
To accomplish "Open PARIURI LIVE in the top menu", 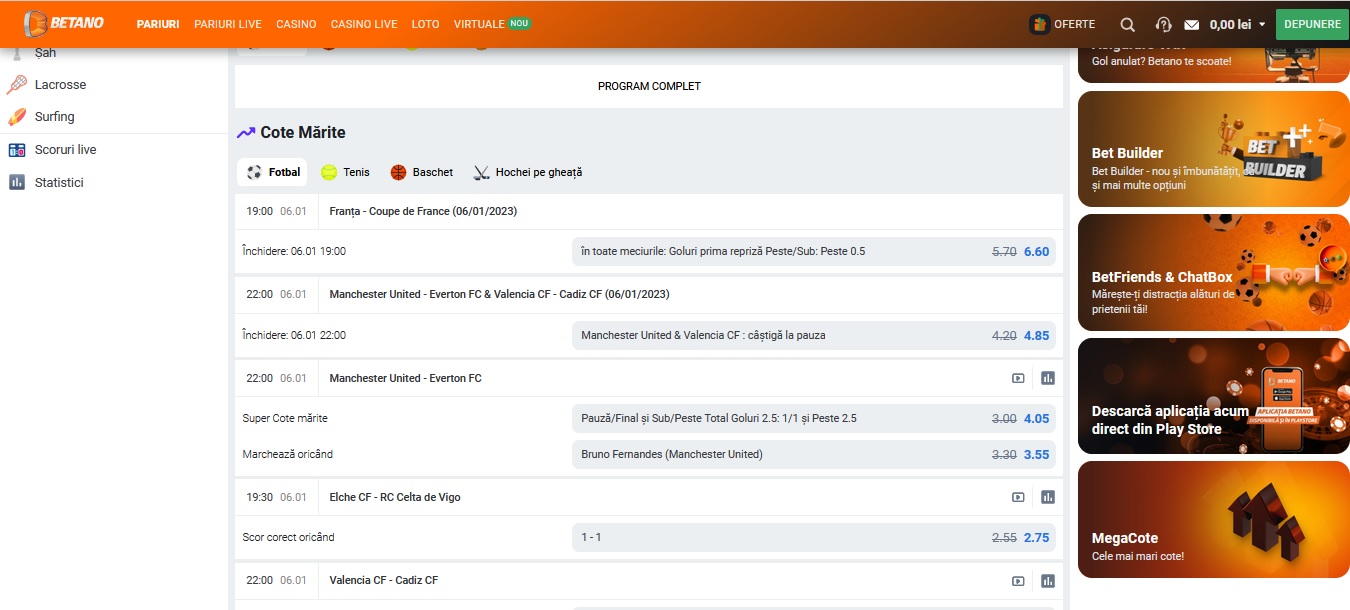I will click(228, 24).
